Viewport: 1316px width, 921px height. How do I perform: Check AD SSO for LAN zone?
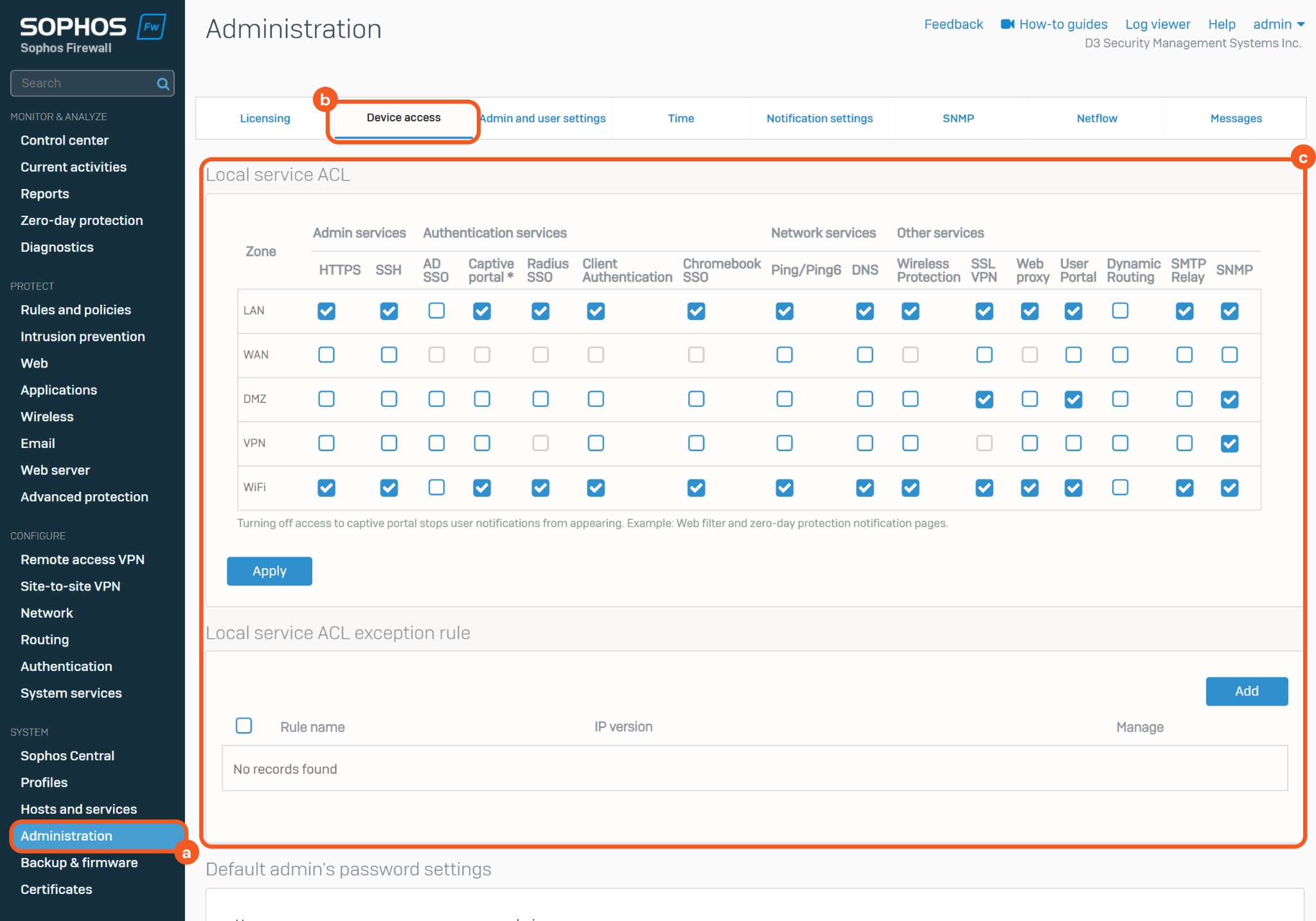[436, 311]
